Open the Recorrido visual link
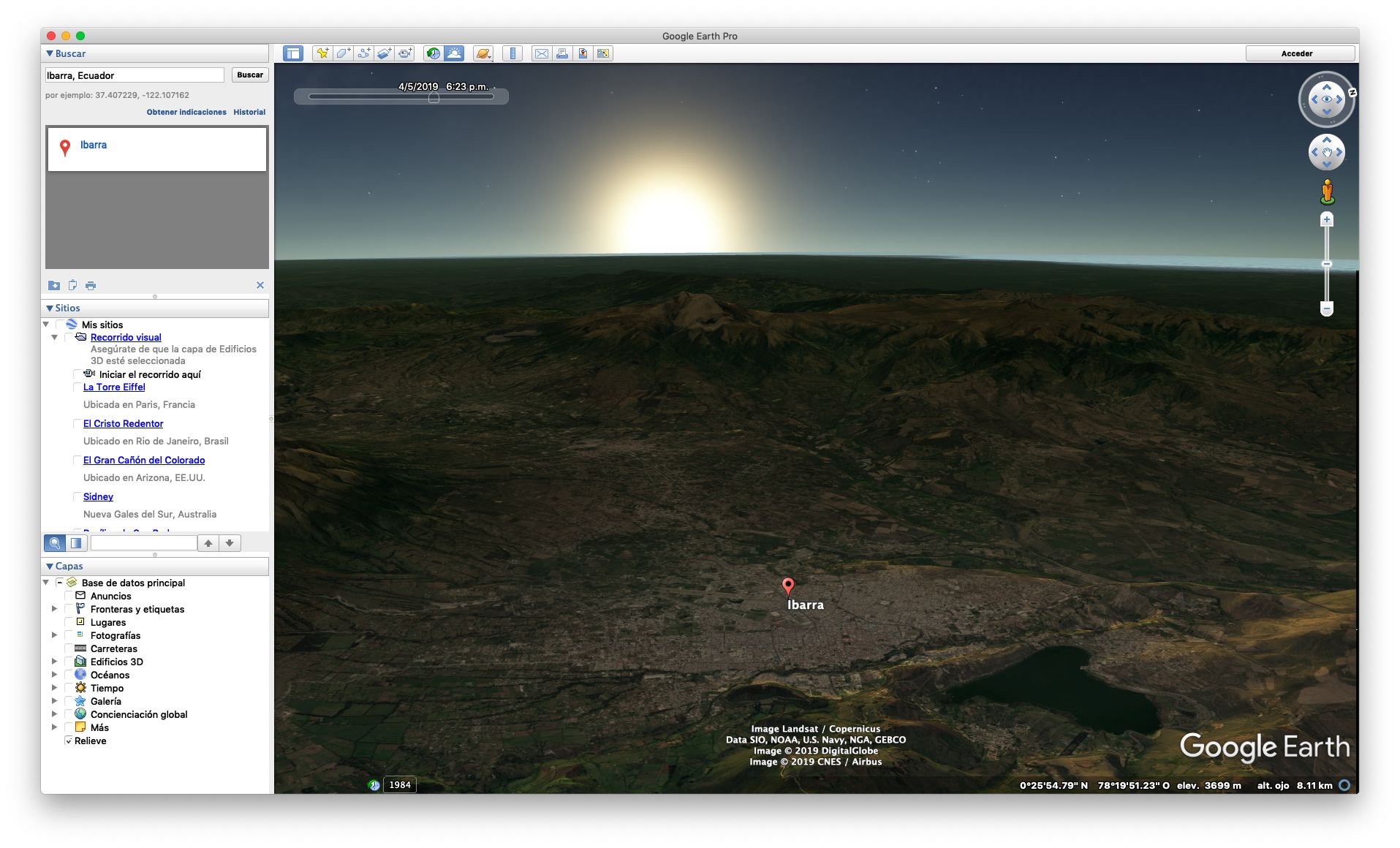The height and width of the screenshot is (848, 1400). tap(126, 337)
